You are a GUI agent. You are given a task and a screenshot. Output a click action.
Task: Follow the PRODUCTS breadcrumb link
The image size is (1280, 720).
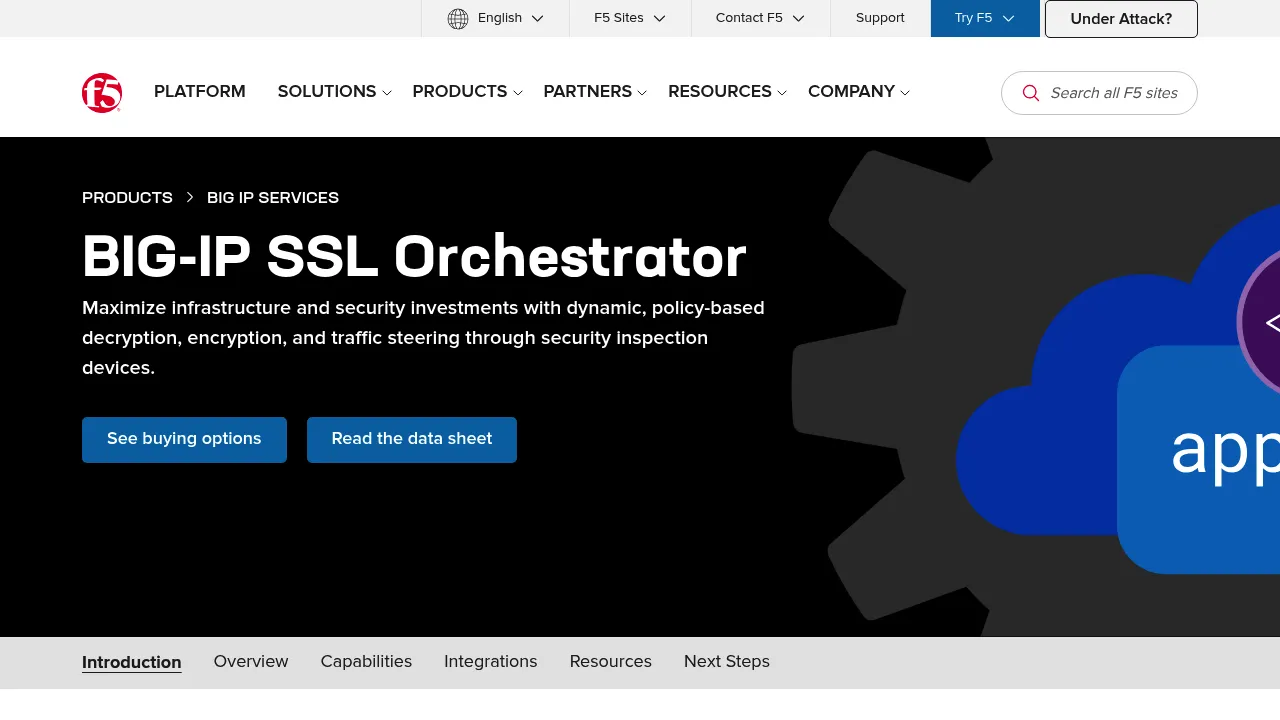[127, 198]
